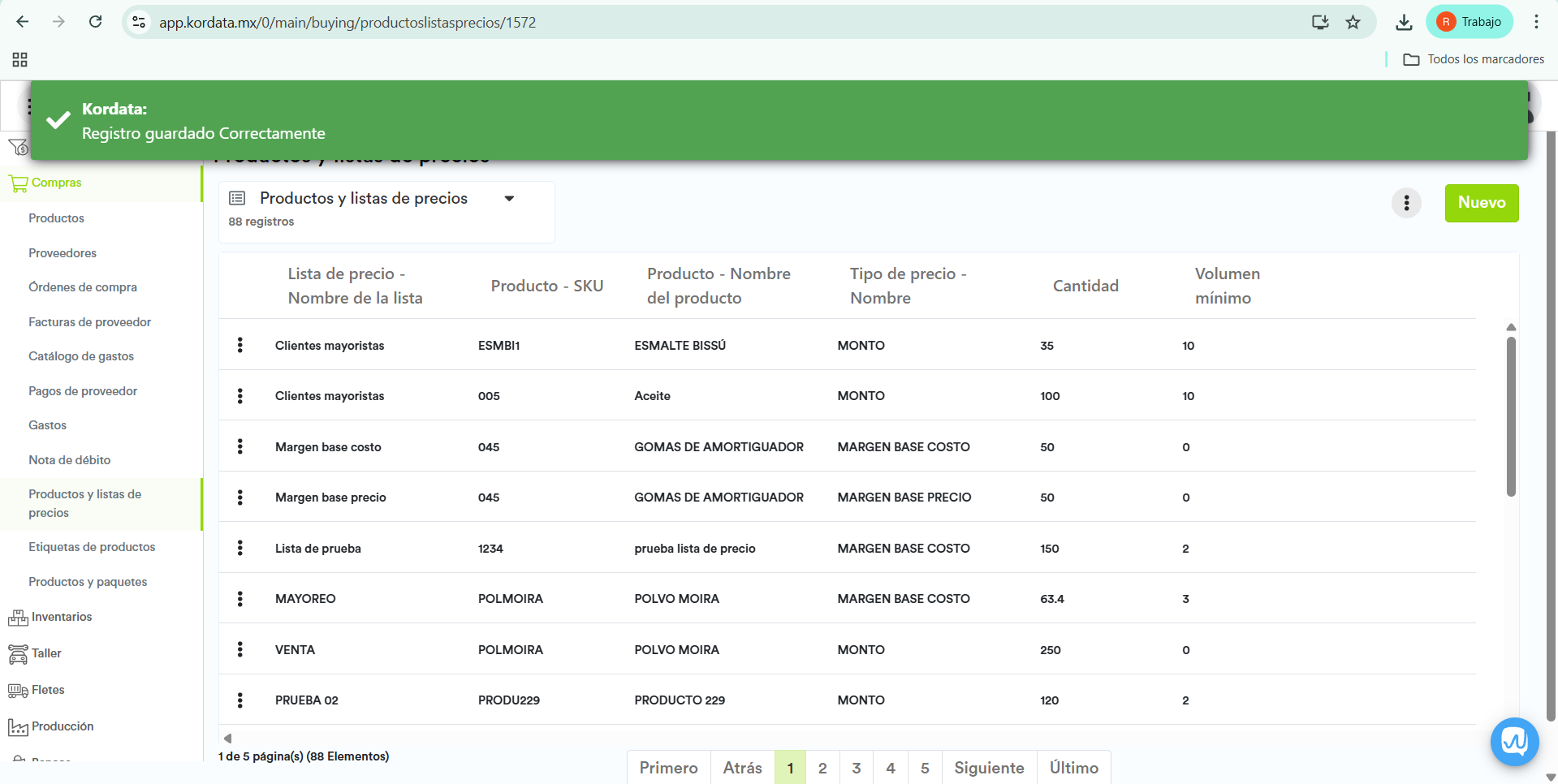
Task: Bookmark this page with the star icon
Action: click(1353, 23)
